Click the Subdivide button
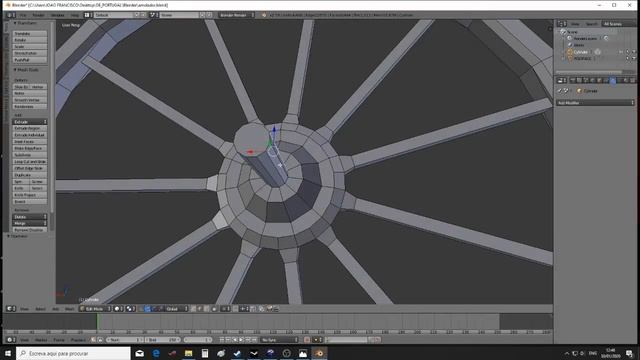Image resolution: width=640 pixels, height=360 pixels. click(30, 155)
